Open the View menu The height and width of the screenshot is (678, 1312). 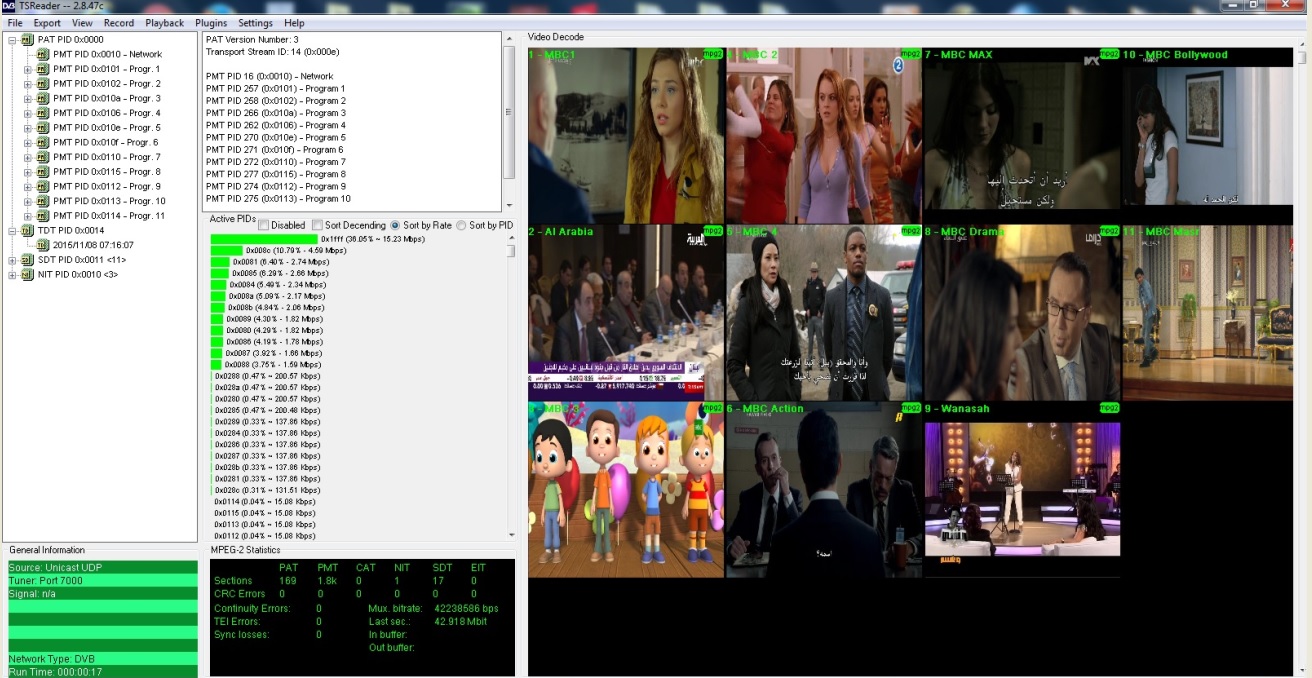(x=83, y=23)
